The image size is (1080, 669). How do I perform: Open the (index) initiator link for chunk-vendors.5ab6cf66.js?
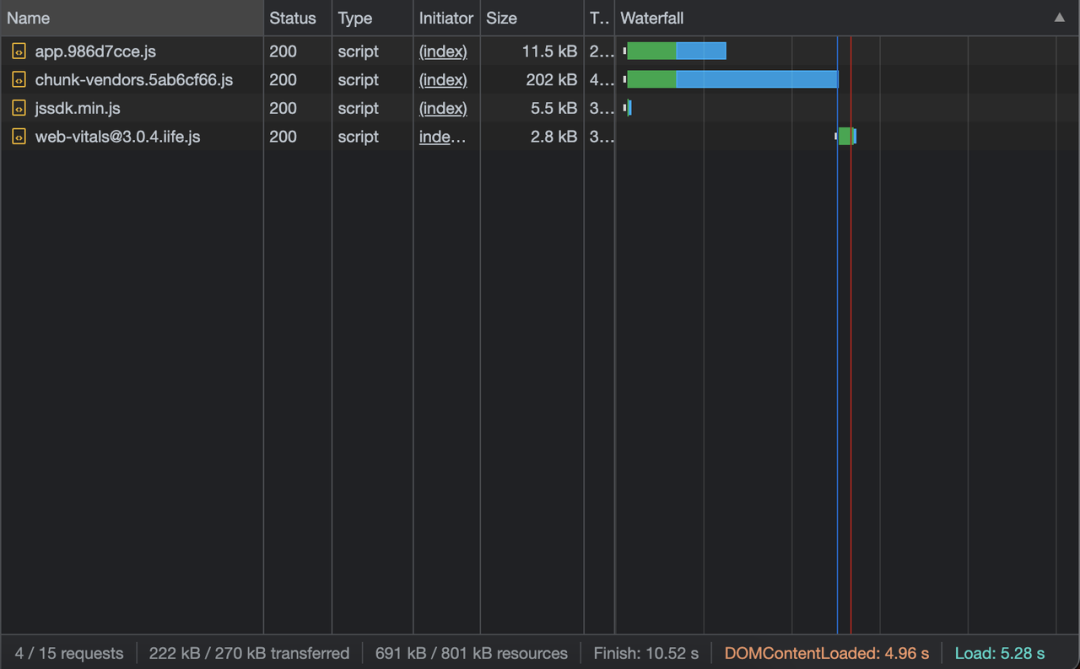[443, 80]
